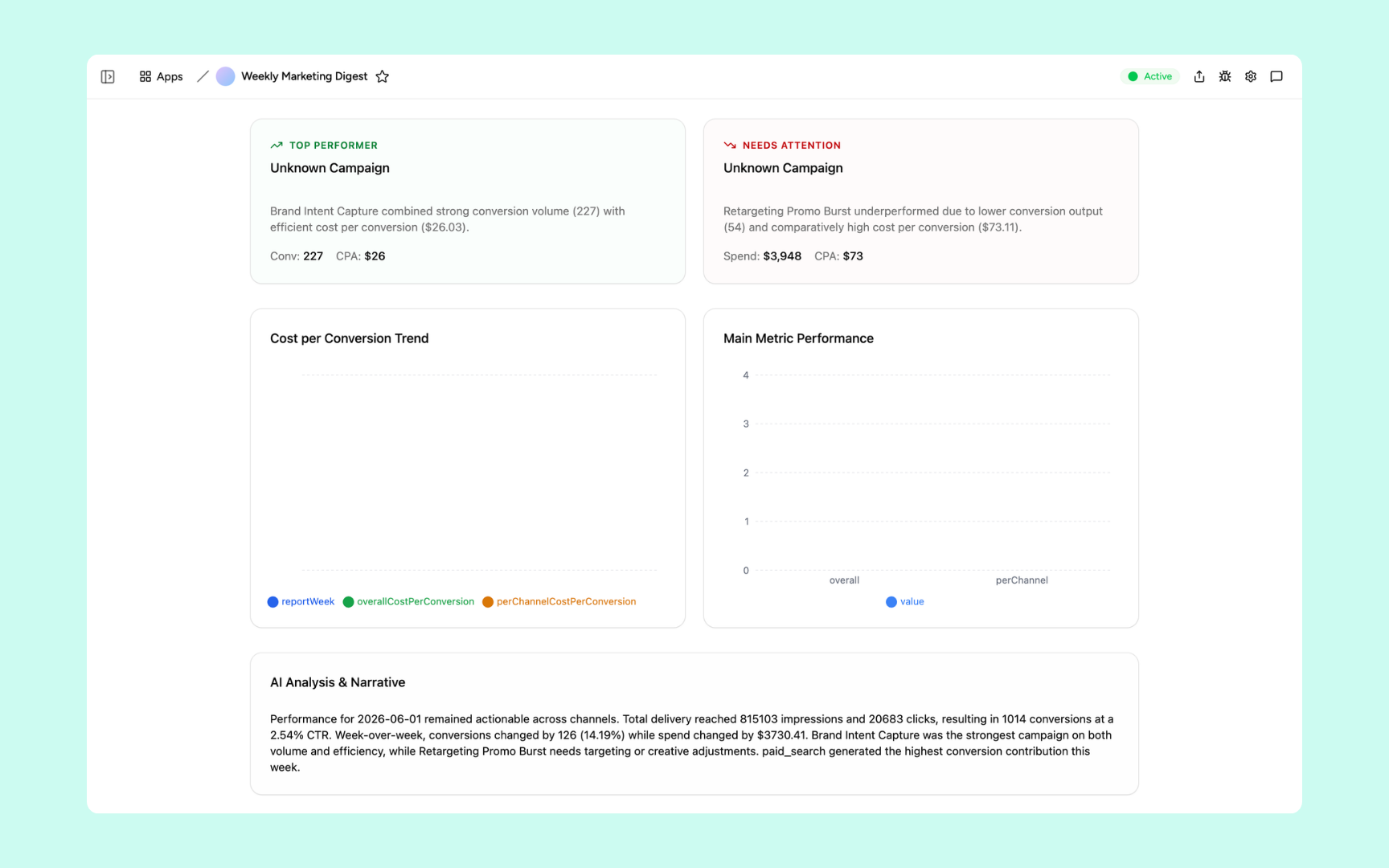This screenshot has height=868, width=1389.
Task: Click the Main Metric Performance title
Action: click(798, 338)
